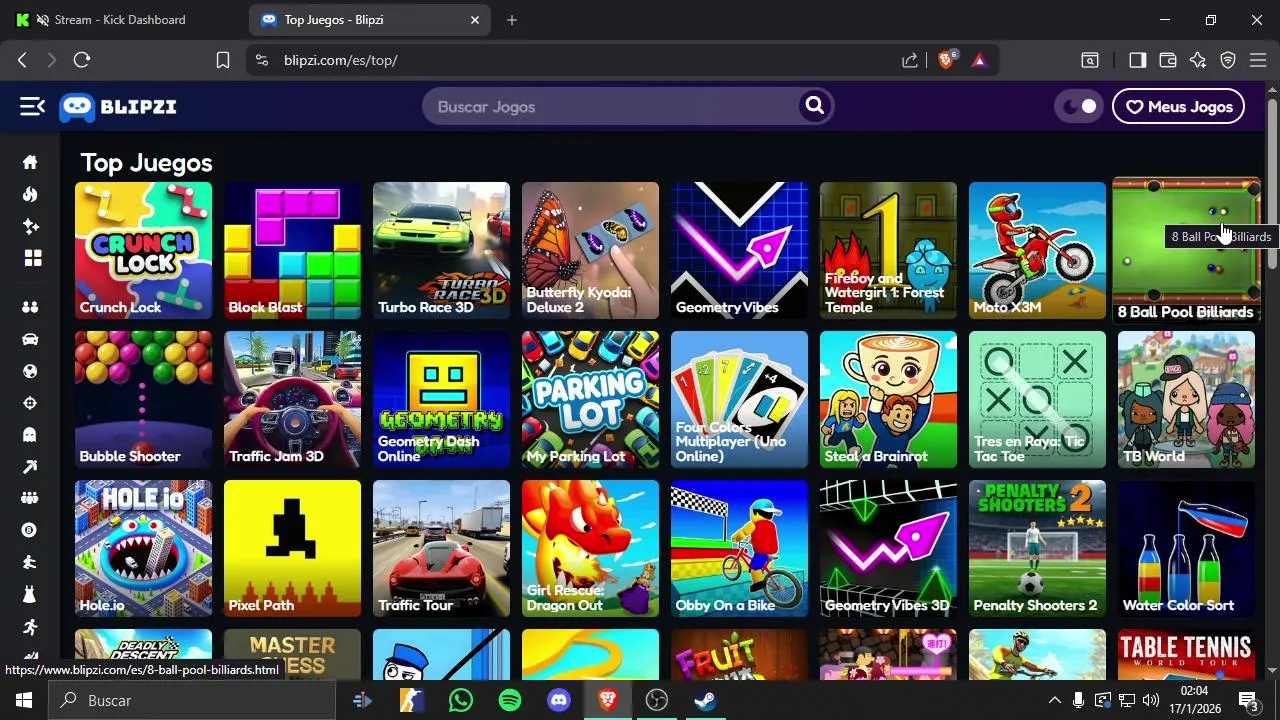The image size is (1280, 720).
Task: Open Crunch Lock game
Action: pos(143,250)
